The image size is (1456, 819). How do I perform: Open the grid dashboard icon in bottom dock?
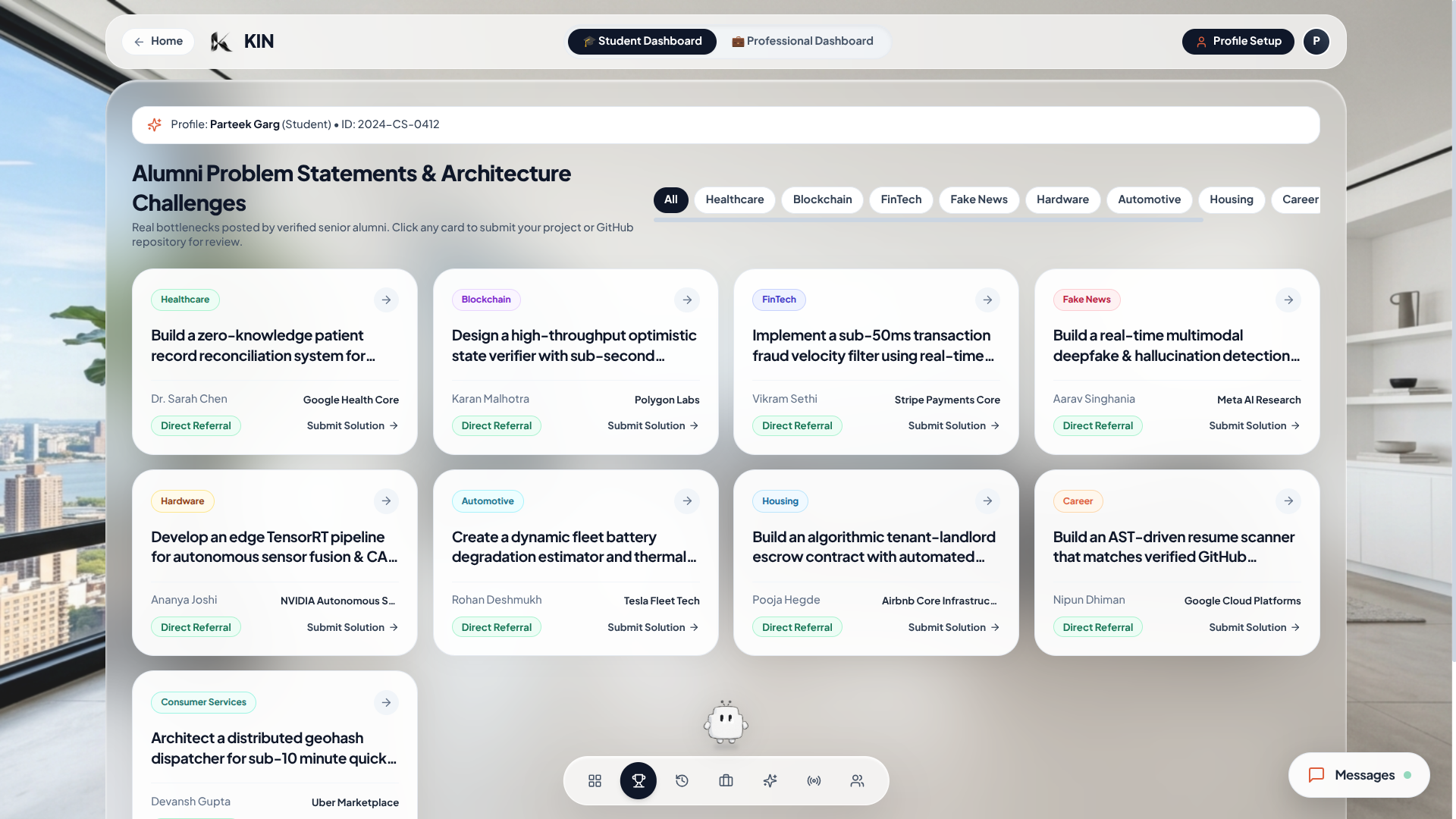595,780
